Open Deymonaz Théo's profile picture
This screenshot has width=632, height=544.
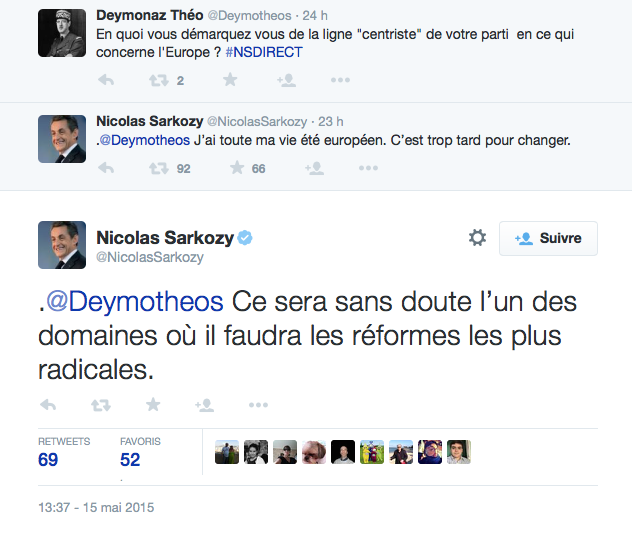(61, 34)
